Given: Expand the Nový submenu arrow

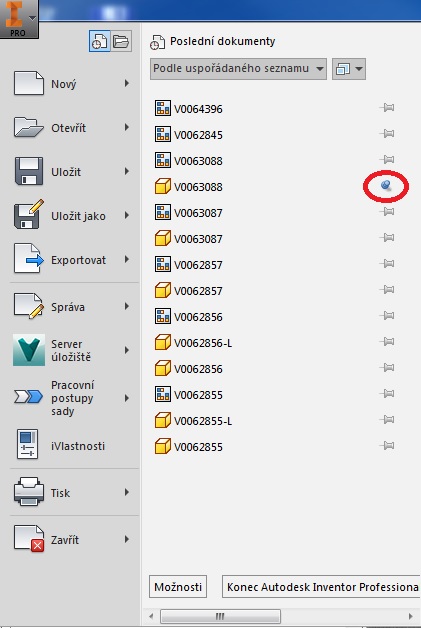Looking at the screenshot, I should [x=127, y=83].
